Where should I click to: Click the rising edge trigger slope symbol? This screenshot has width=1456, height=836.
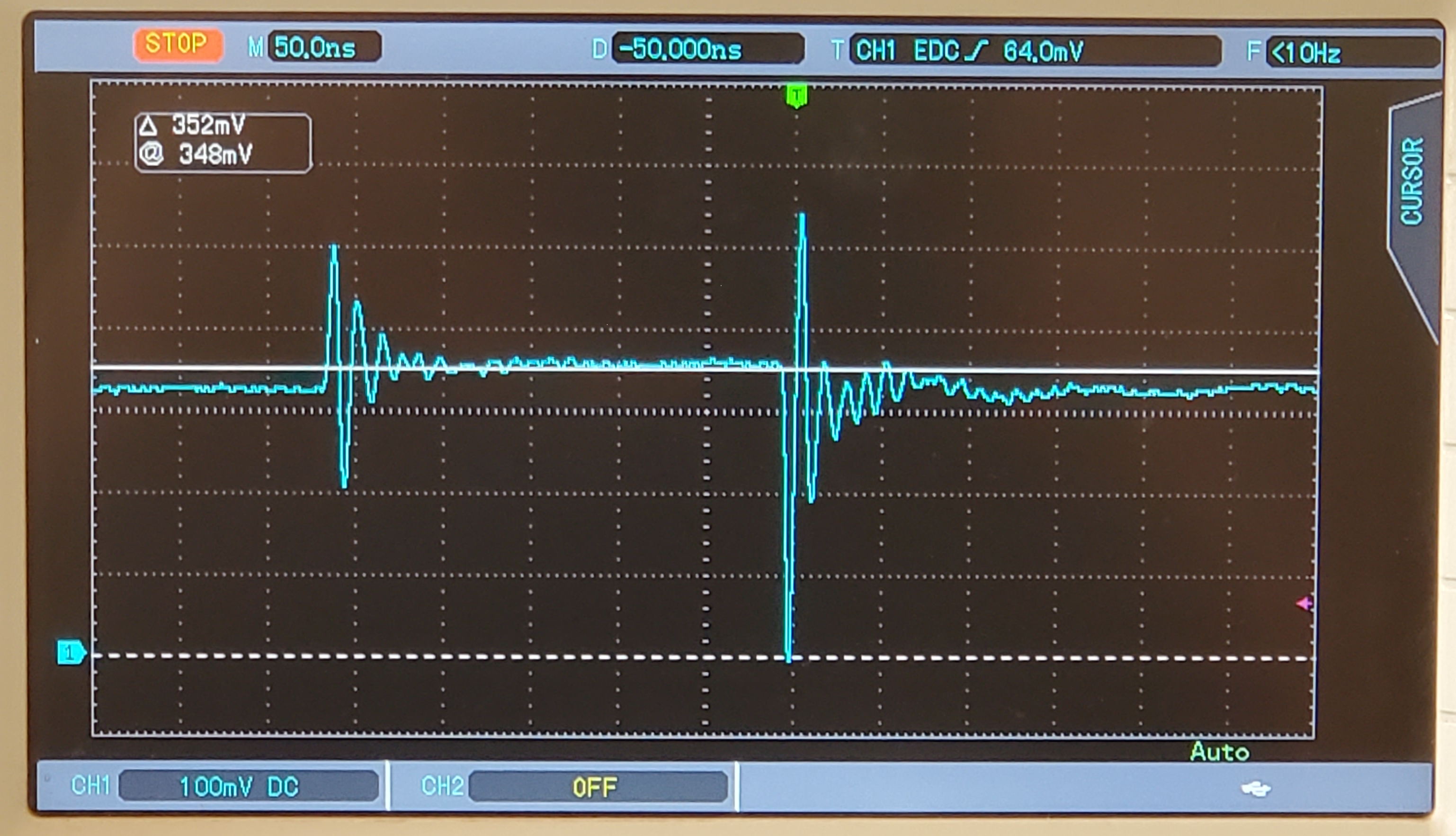(x=975, y=51)
